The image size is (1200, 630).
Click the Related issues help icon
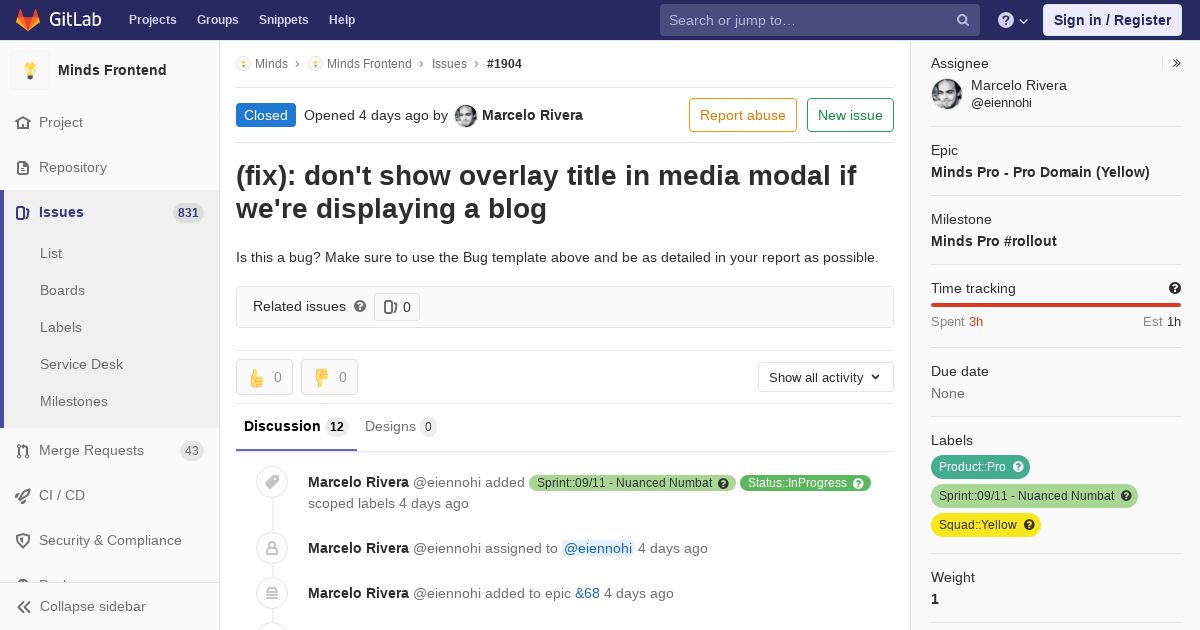pos(360,306)
